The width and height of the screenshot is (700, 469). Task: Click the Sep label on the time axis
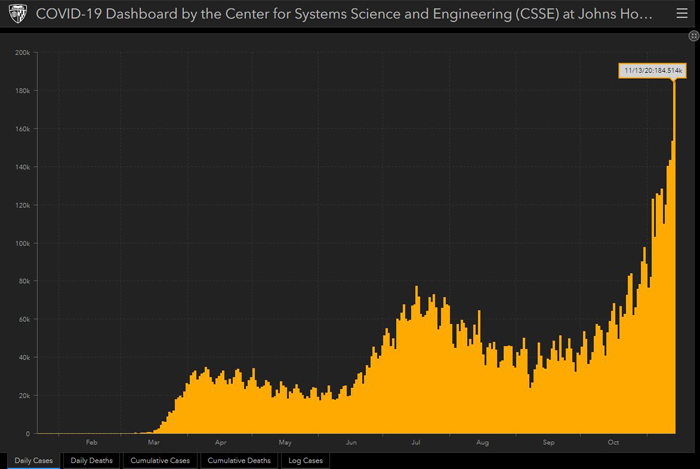549,442
